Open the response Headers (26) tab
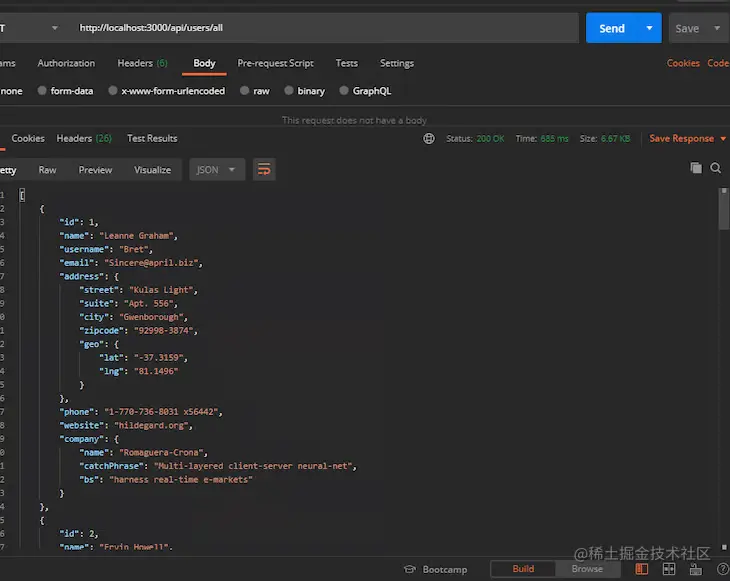730x581 pixels. coord(84,138)
